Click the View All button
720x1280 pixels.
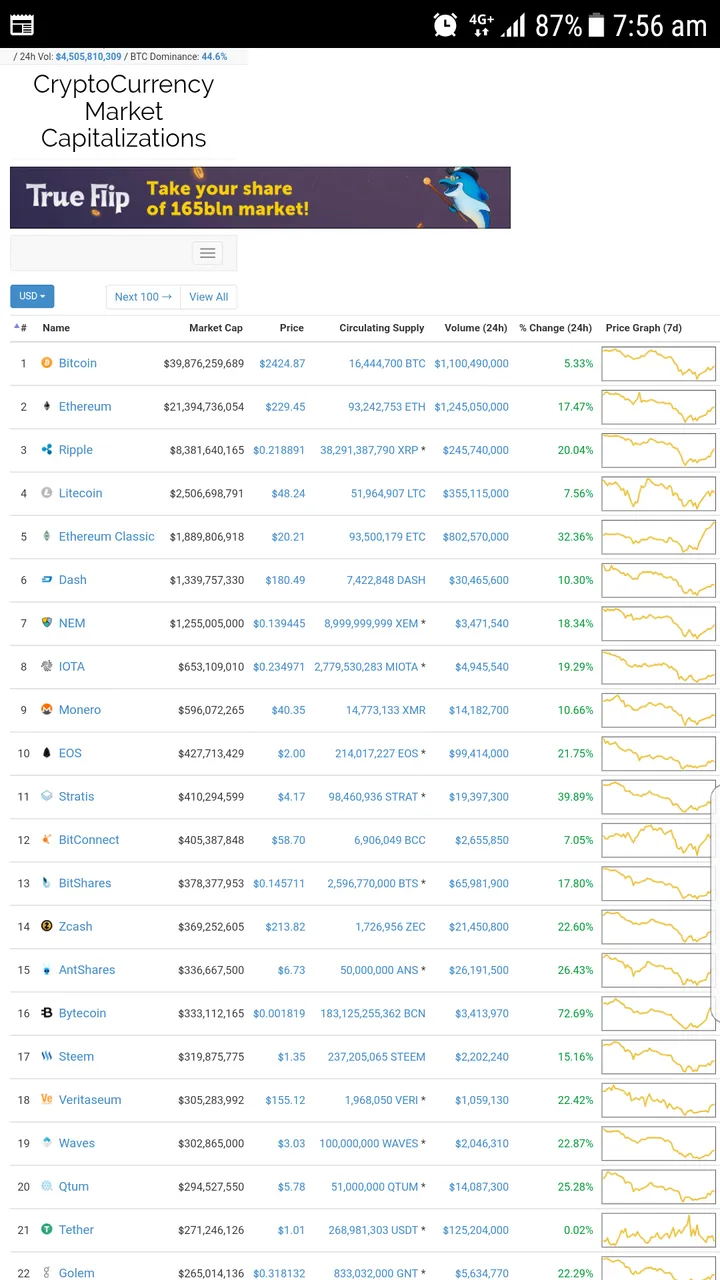click(x=209, y=297)
